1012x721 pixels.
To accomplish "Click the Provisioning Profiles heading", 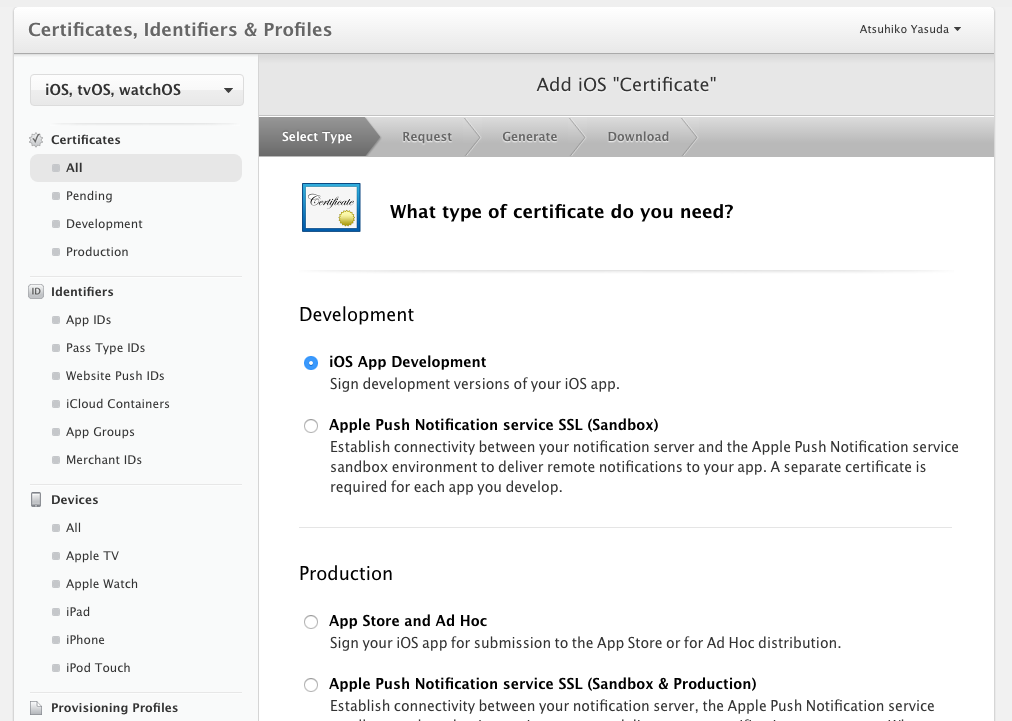I will 114,707.
